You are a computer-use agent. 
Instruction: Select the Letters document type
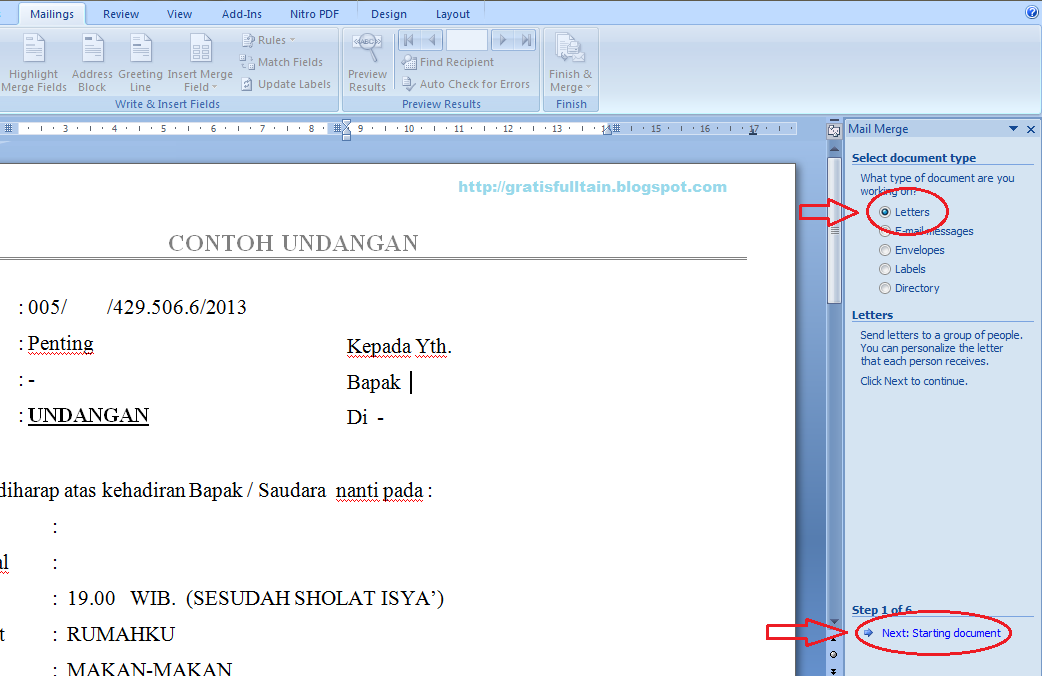[x=904, y=212]
